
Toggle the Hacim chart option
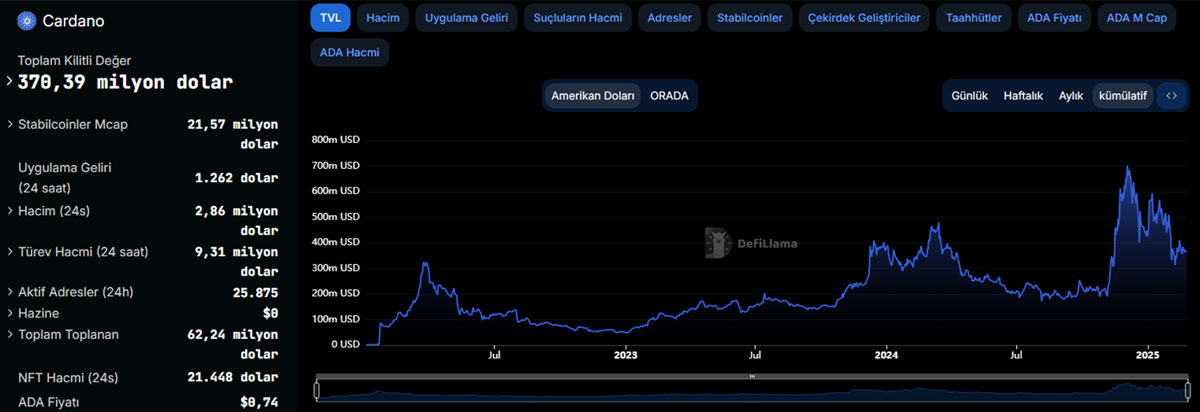click(382, 18)
